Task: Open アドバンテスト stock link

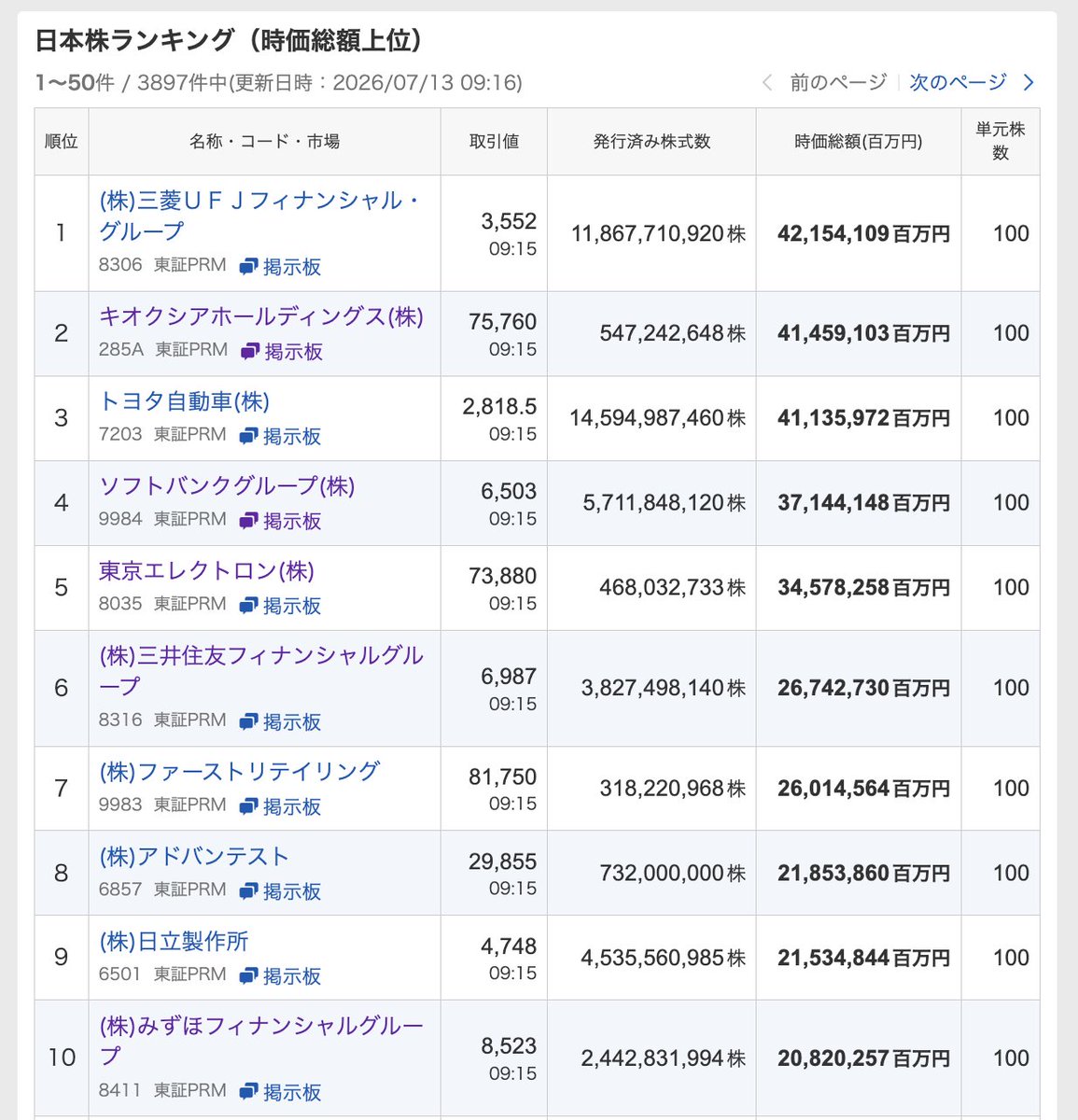Action: tap(194, 856)
